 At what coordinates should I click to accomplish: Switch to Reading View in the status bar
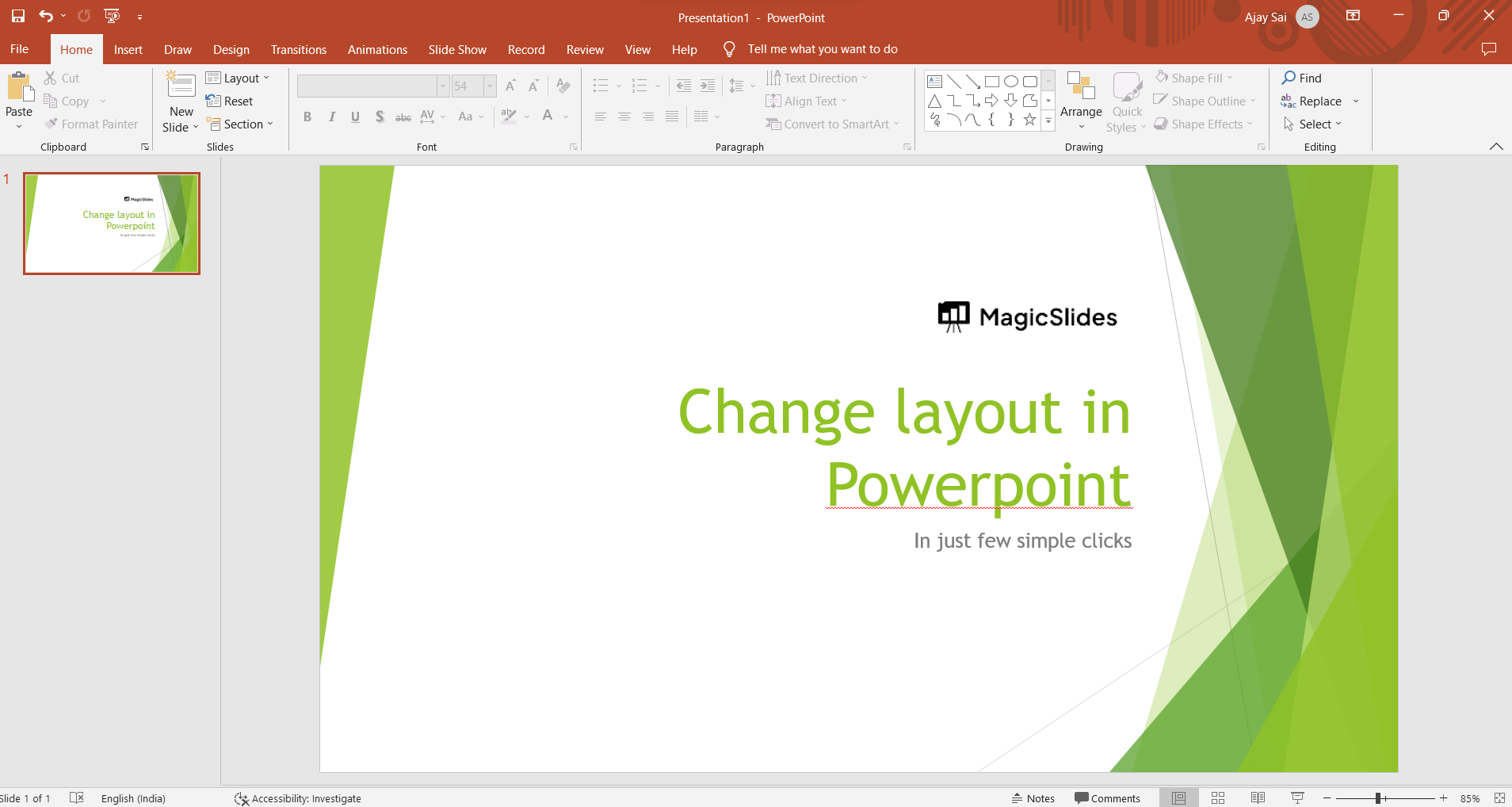[x=1258, y=798]
